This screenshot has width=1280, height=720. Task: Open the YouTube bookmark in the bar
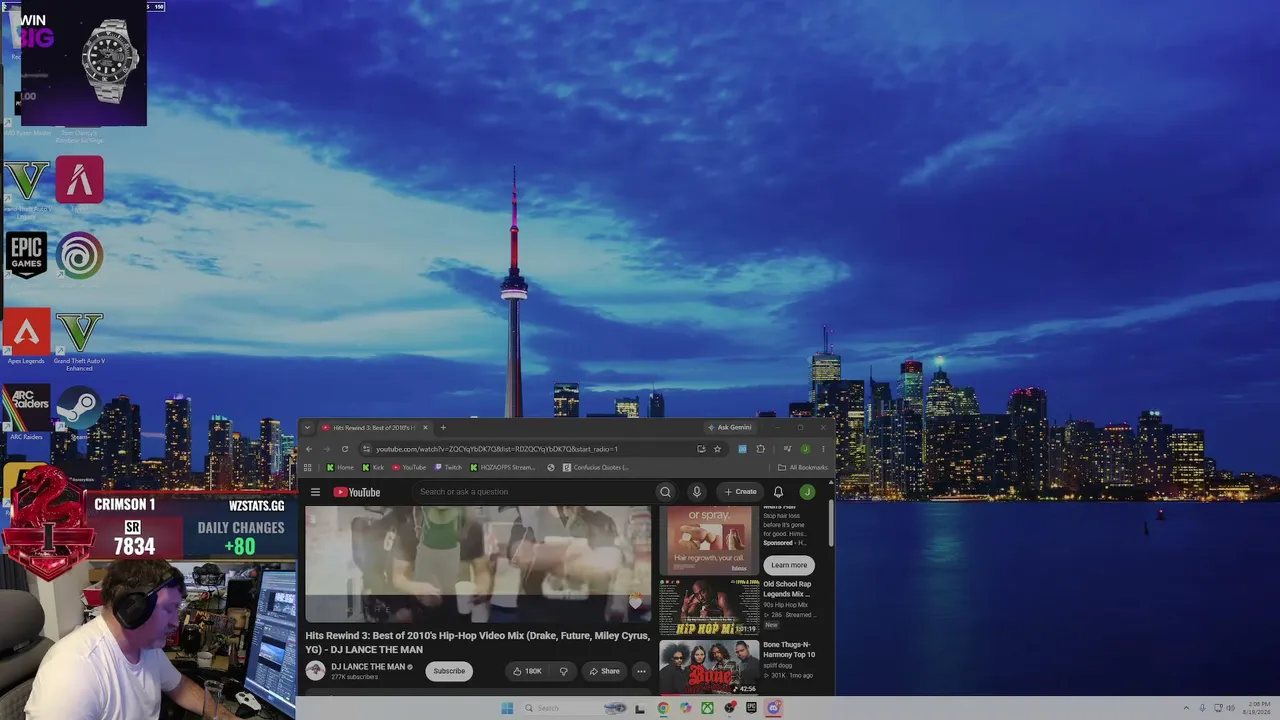(409, 467)
